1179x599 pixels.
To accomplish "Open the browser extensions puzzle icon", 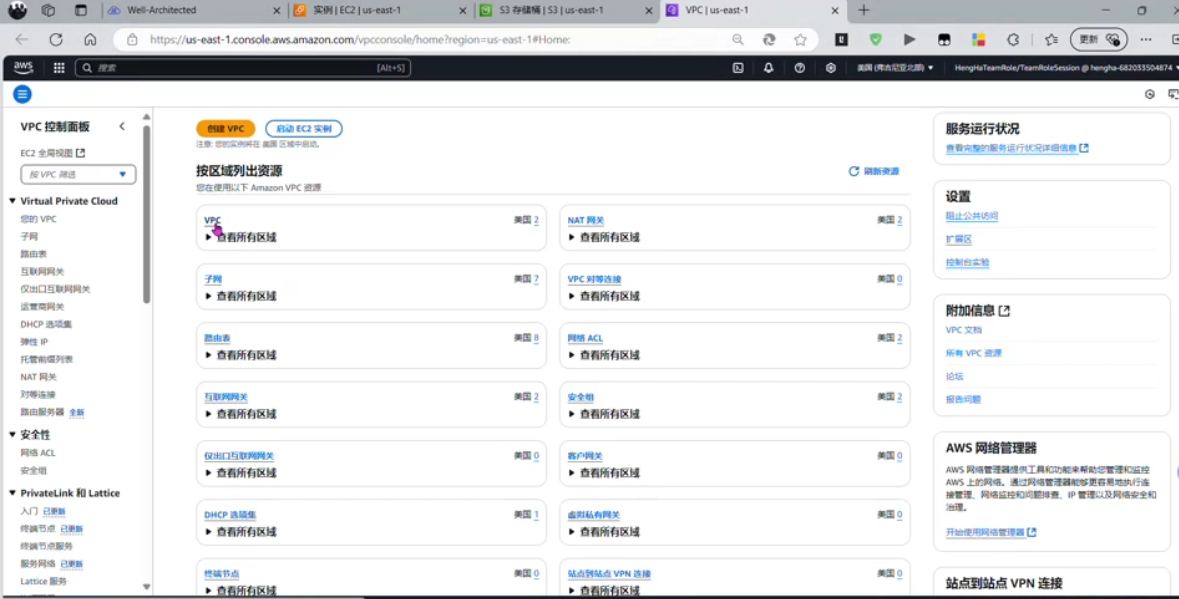I will point(1013,39).
